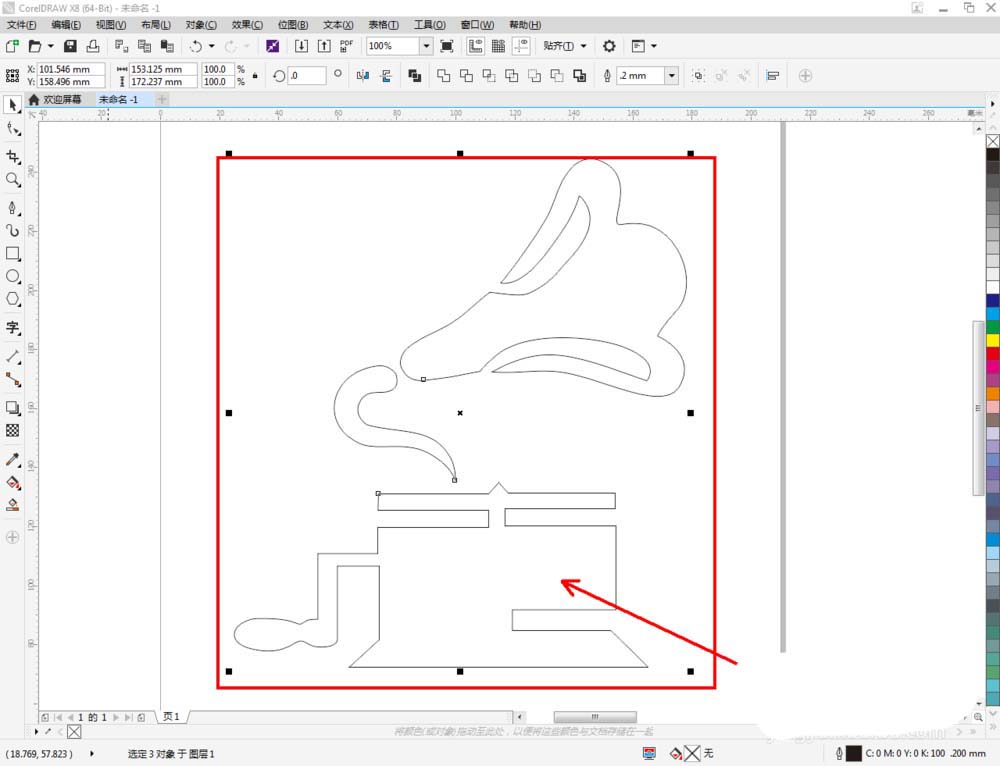Select the Interactive Fill bucket tool
This screenshot has height=766, width=1000.
coord(12,483)
